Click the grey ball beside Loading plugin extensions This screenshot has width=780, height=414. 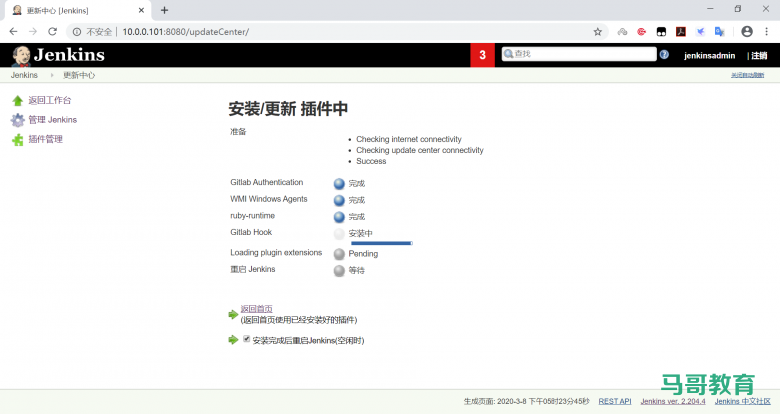coord(339,254)
